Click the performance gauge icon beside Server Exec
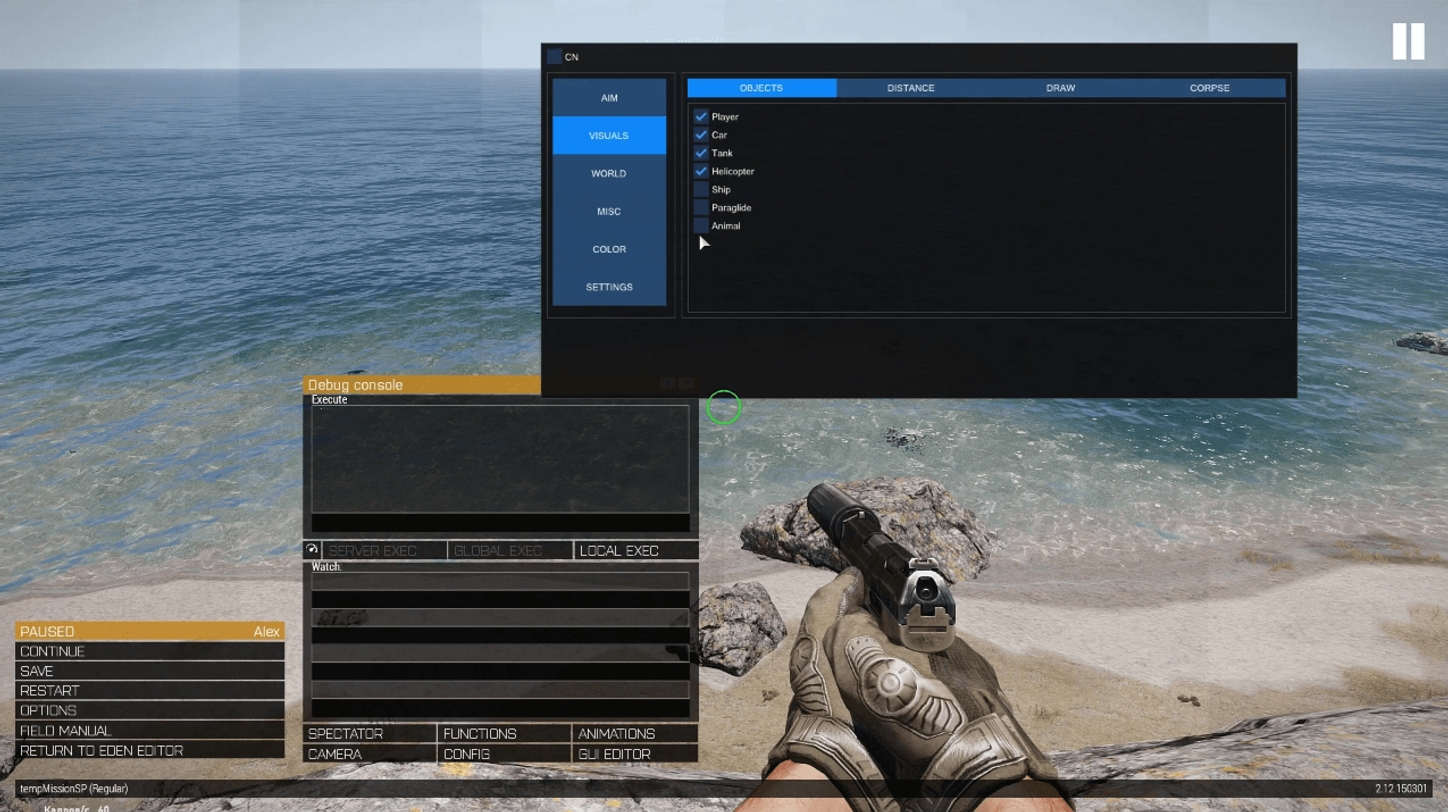1448x812 pixels. pyautogui.click(x=312, y=550)
